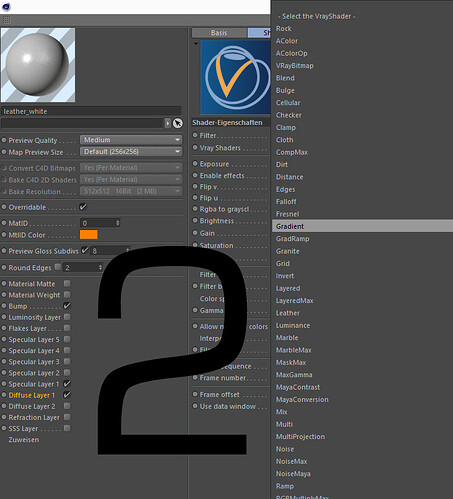Image resolution: width=453 pixels, height=499 pixels.
Task: Select the highlighted Gradient shader
Action: [x=362, y=226]
